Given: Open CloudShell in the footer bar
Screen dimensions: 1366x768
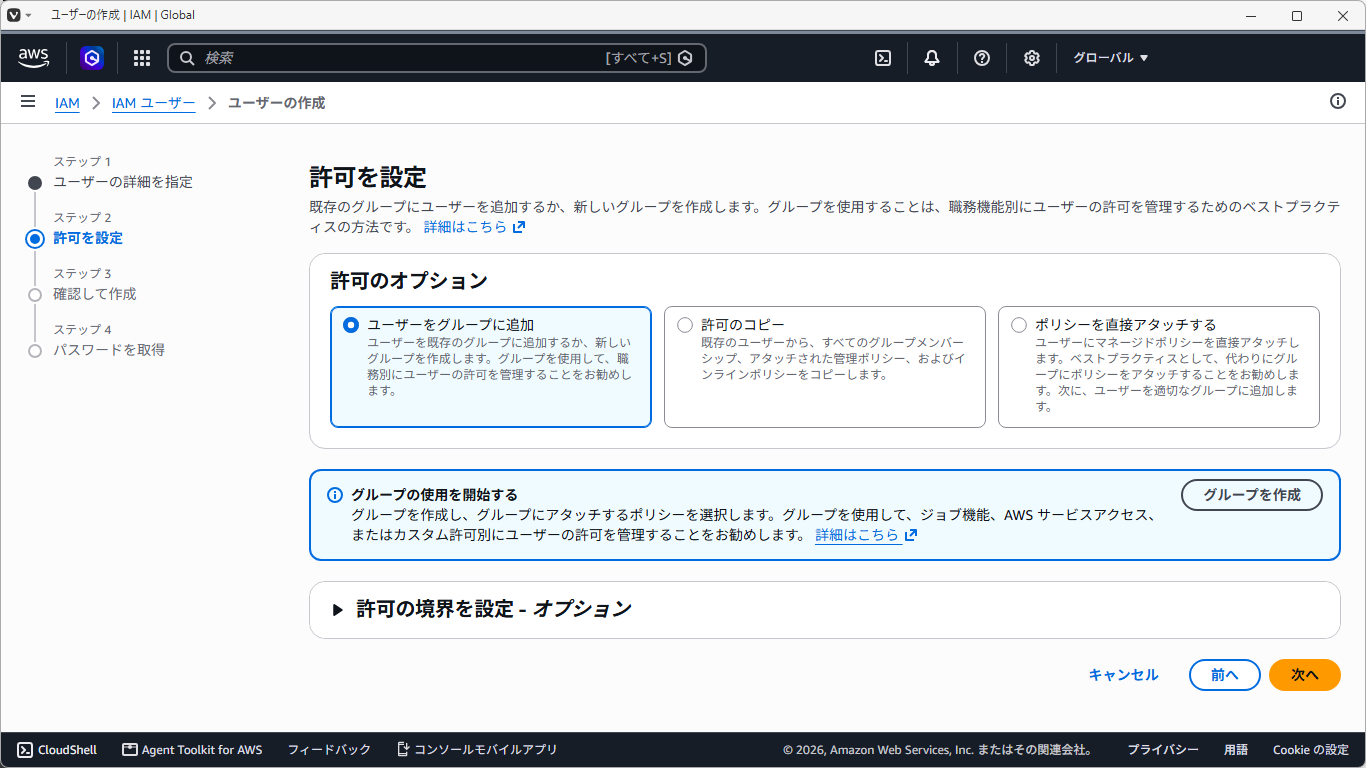Looking at the screenshot, I should tap(57, 750).
